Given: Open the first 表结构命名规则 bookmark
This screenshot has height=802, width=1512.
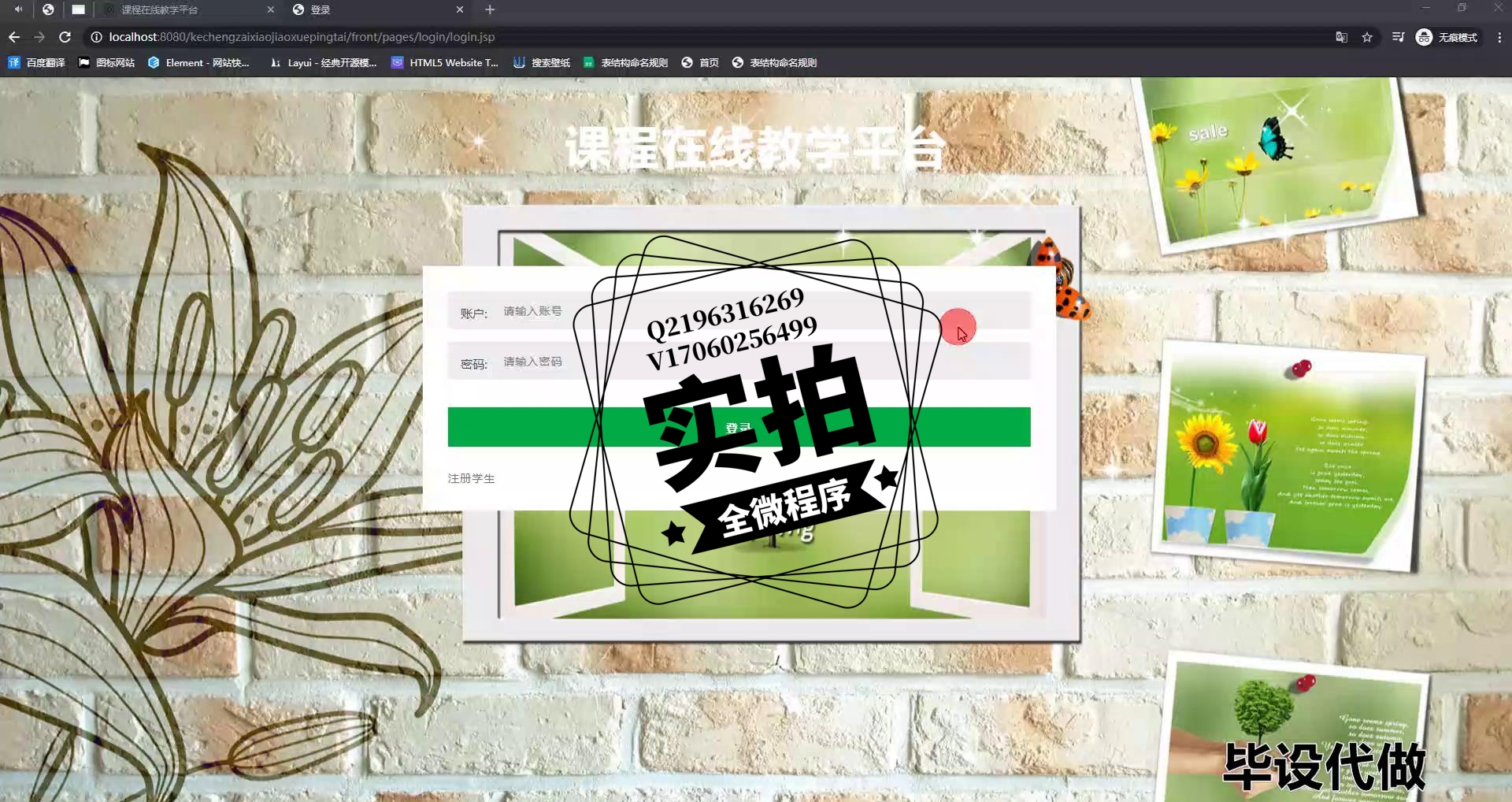Looking at the screenshot, I should 625,62.
